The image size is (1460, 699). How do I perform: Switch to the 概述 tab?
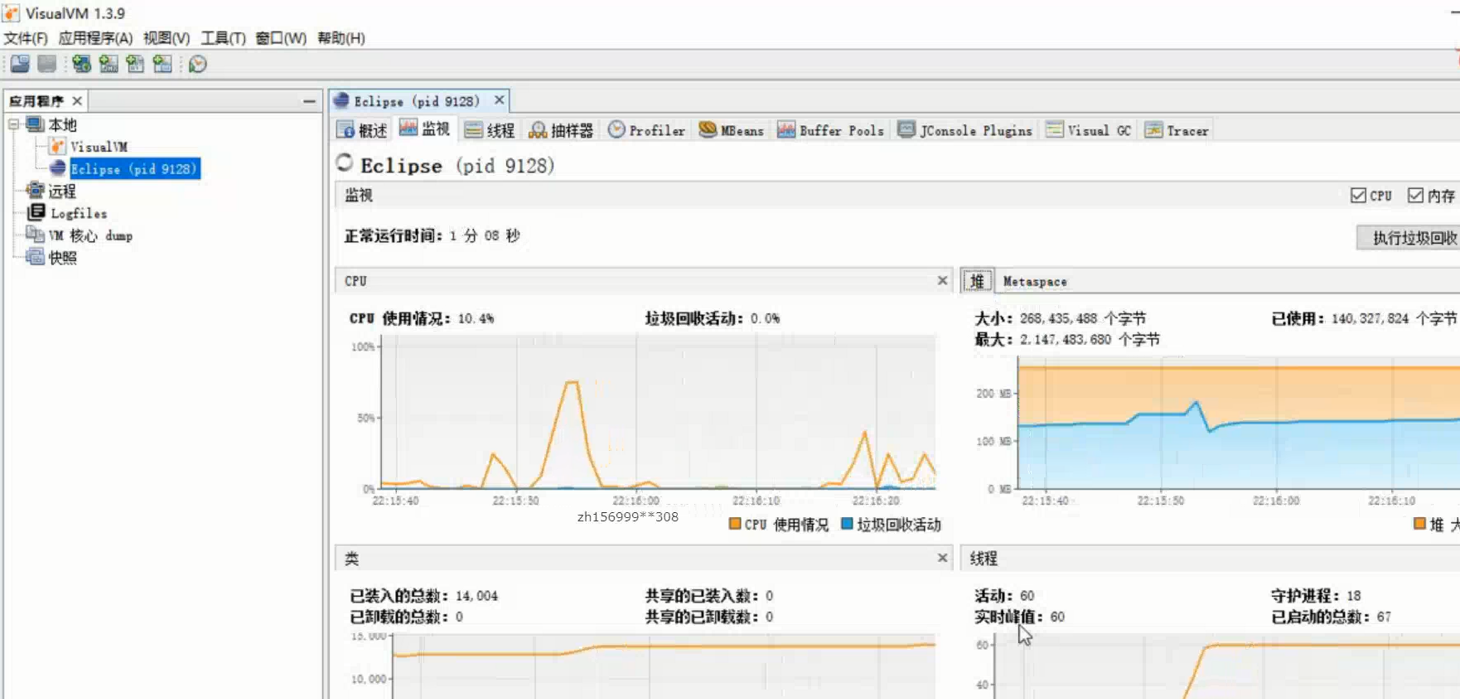362,130
